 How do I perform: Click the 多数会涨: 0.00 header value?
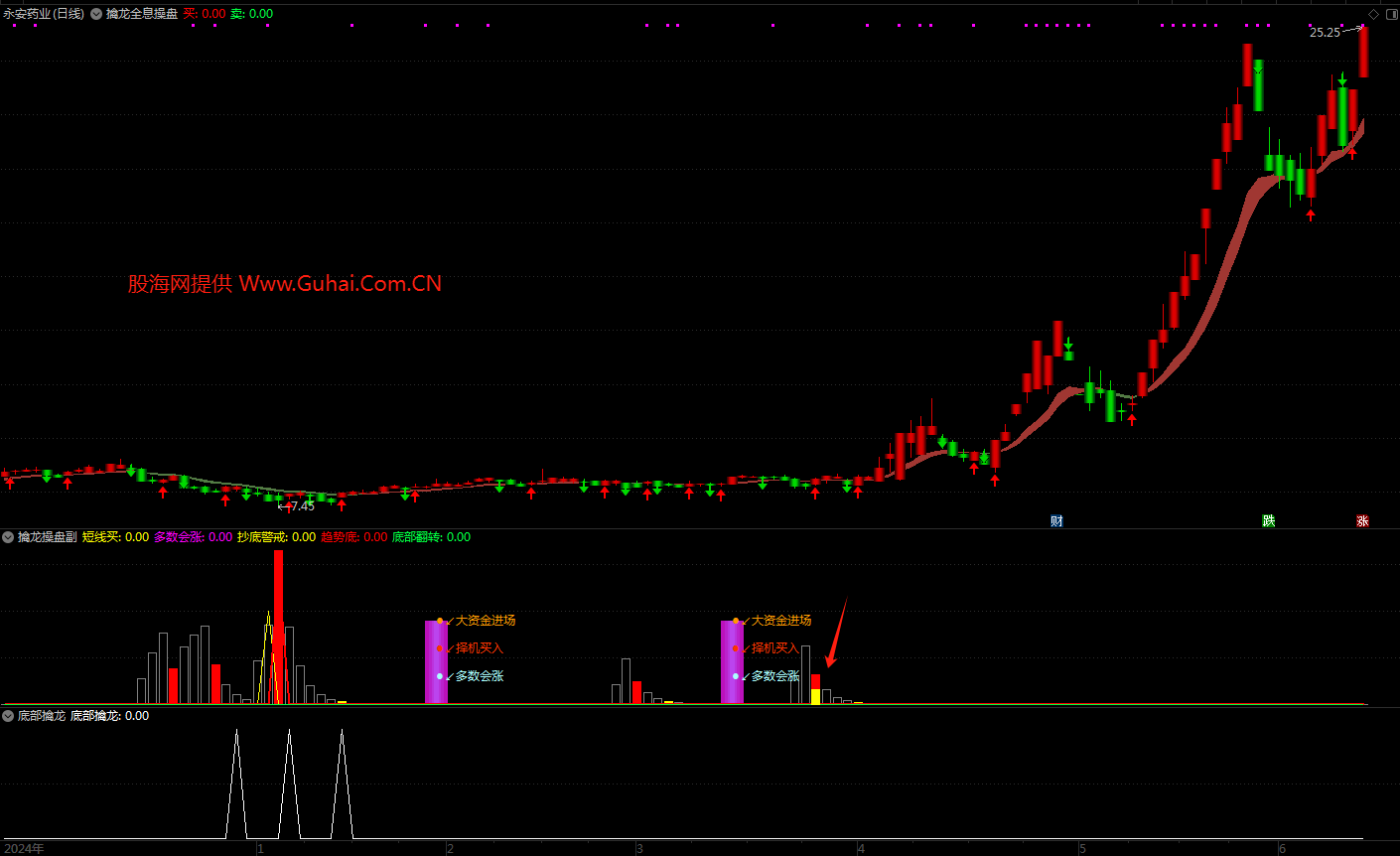click(x=194, y=537)
